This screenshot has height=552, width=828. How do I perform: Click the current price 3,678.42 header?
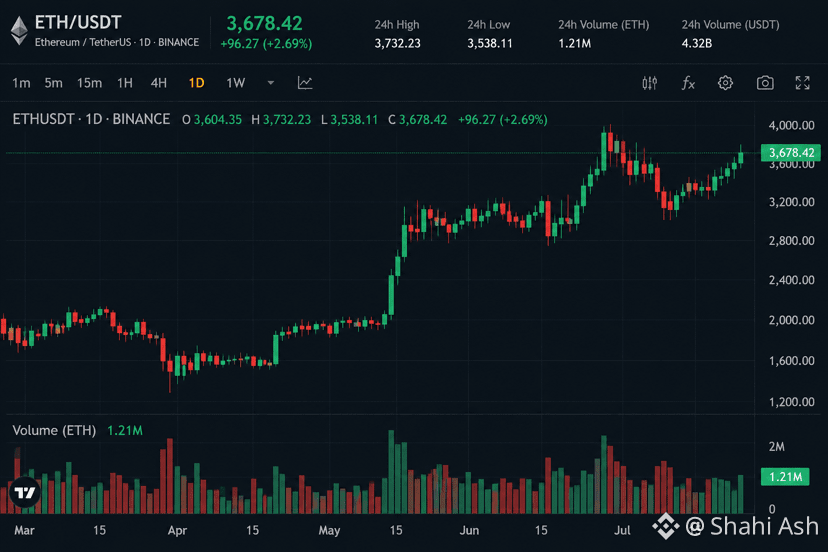(265, 23)
